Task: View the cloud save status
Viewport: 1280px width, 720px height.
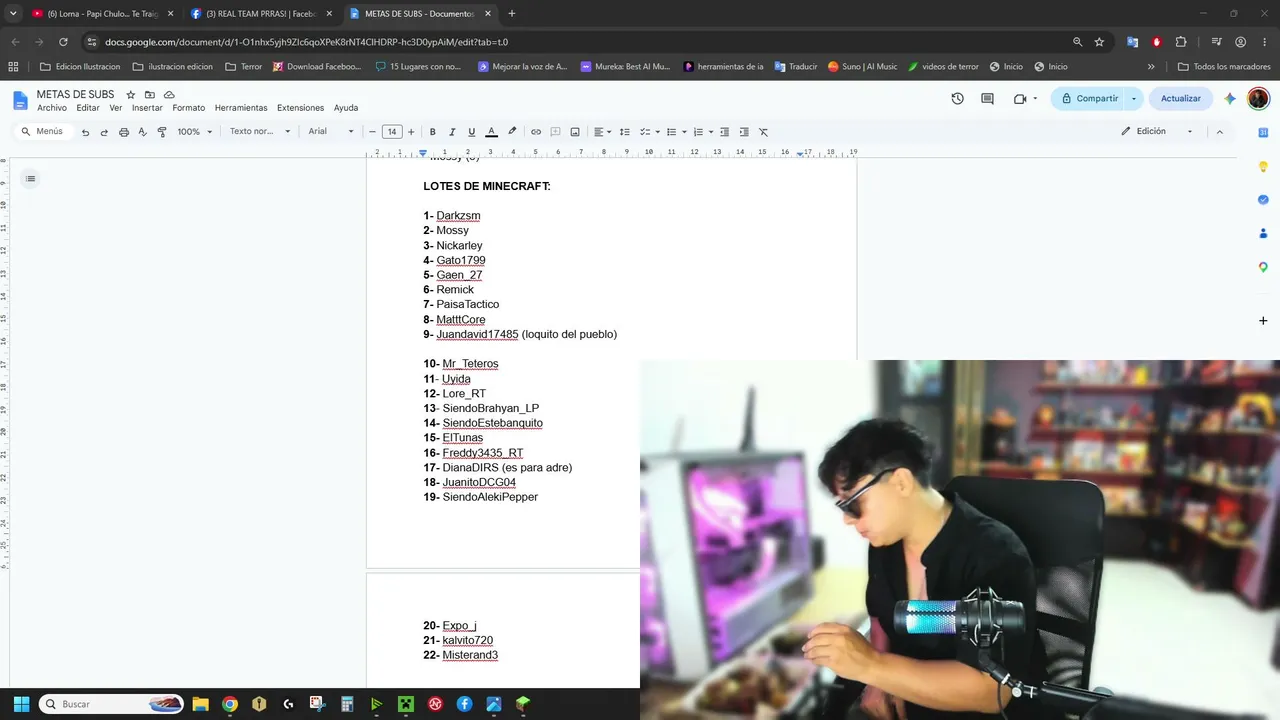Action: point(169,95)
